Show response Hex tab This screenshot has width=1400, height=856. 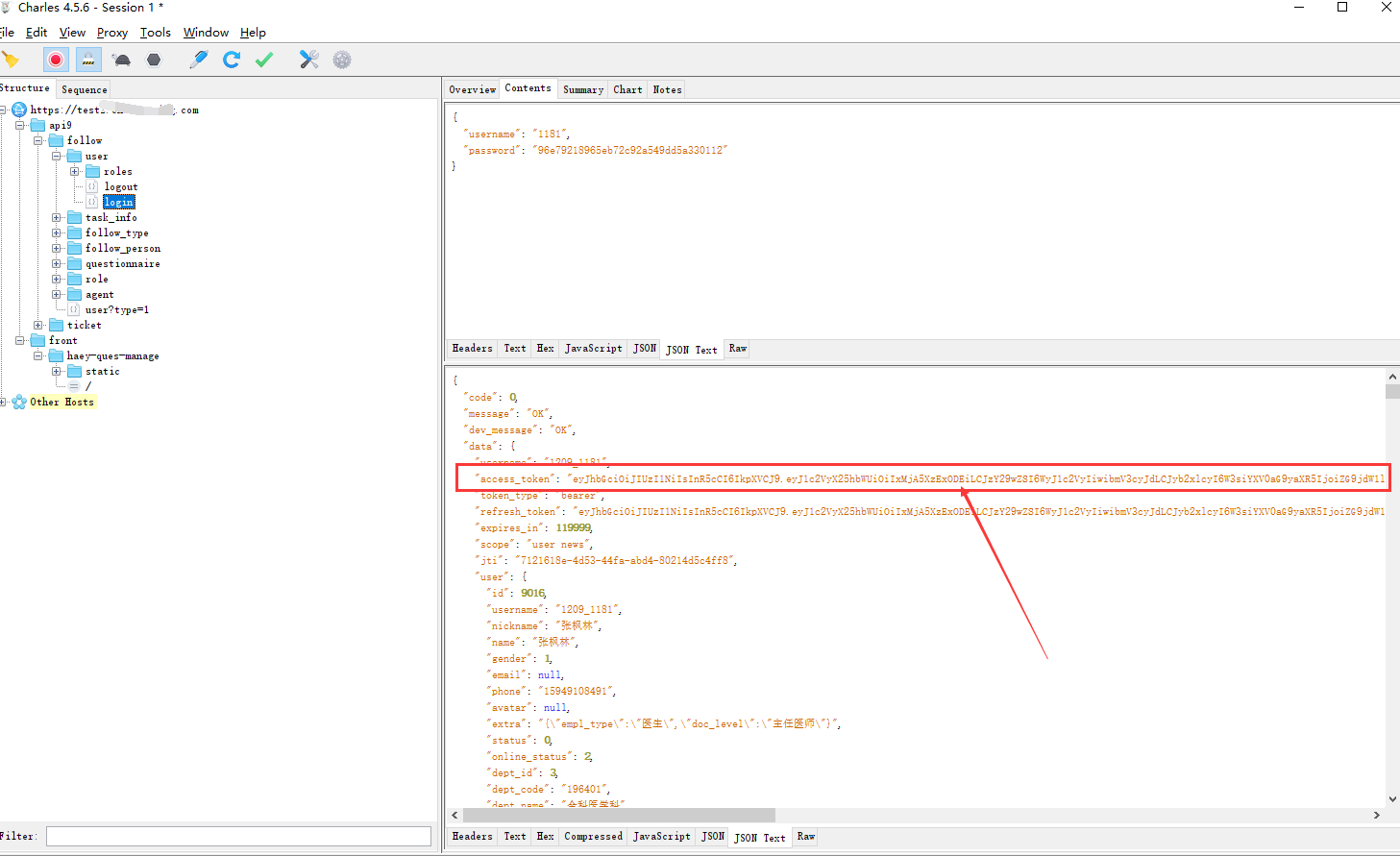545,837
